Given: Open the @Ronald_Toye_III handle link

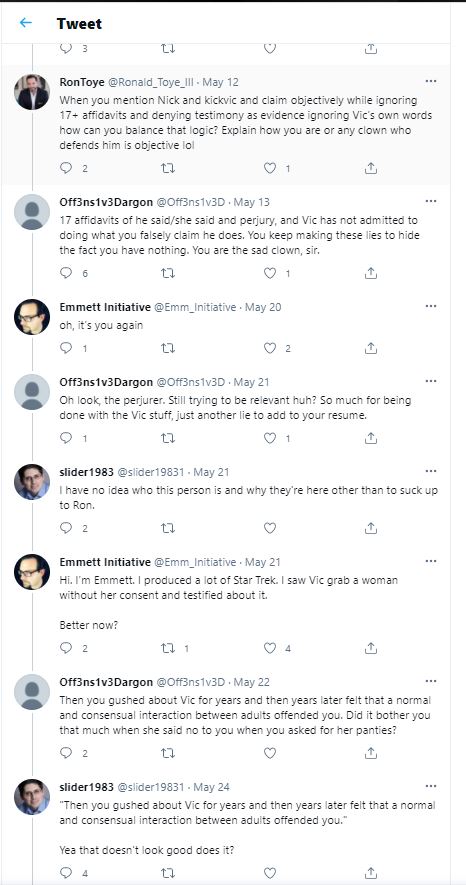Looking at the screenshot, I should 151,82.
